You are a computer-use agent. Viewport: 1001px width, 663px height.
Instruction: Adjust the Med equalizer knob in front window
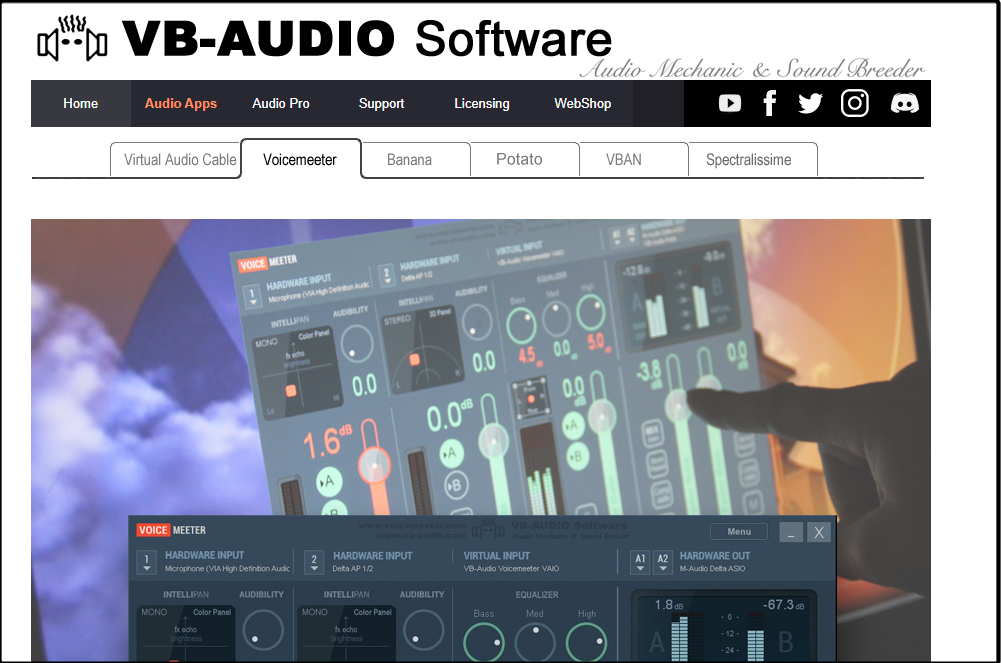[x=535, y=643]
